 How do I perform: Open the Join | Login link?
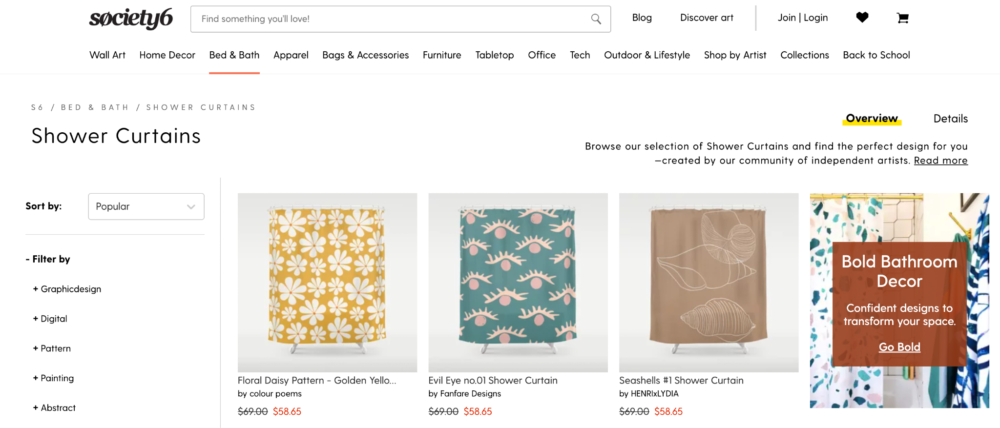(x=803, y=18)
